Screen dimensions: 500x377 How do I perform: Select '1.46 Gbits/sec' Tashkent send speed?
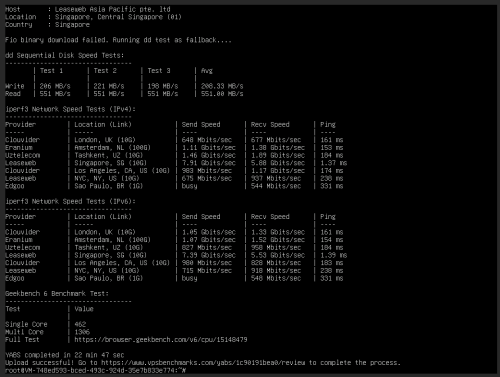209,155
